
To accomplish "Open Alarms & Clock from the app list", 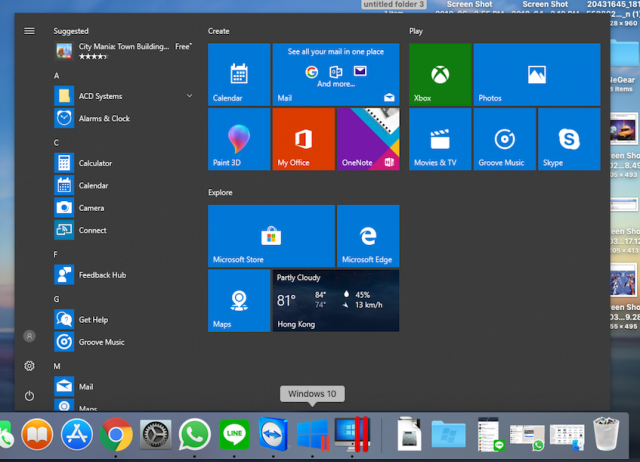I will coord(124,119).
